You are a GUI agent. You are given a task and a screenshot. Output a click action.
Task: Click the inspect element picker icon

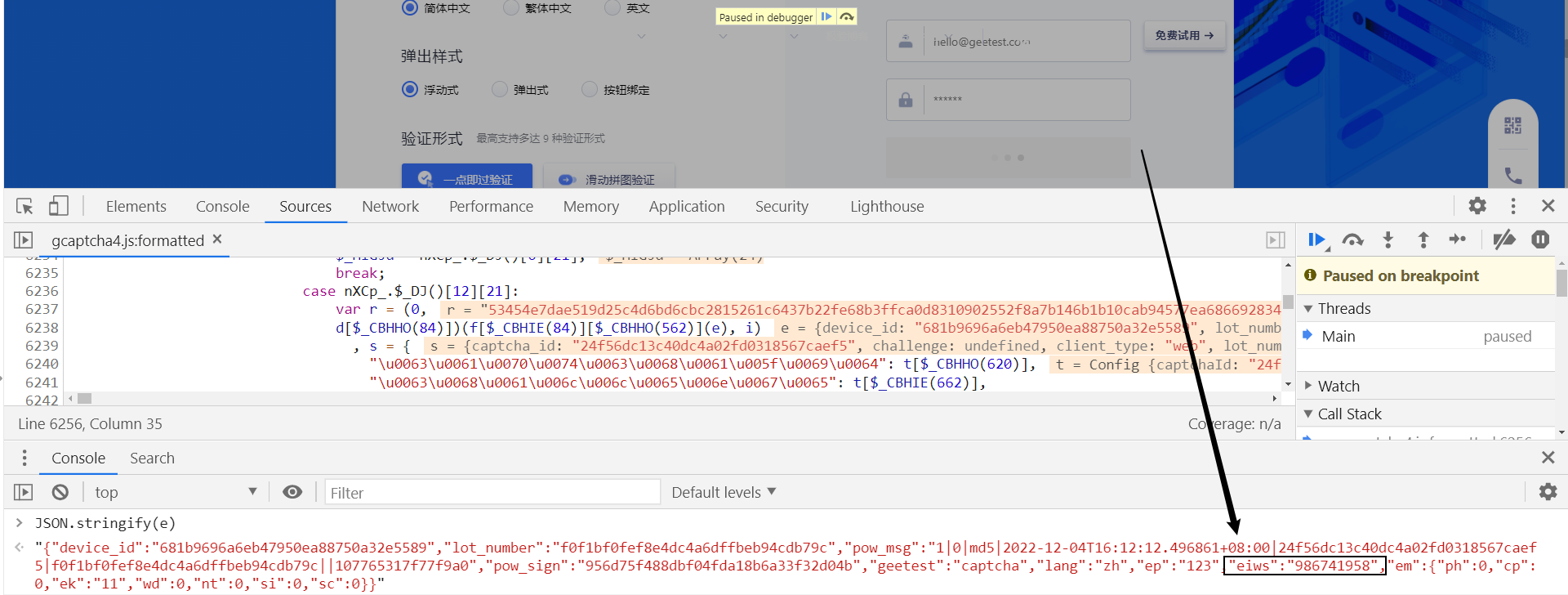[x=24, y=206]
